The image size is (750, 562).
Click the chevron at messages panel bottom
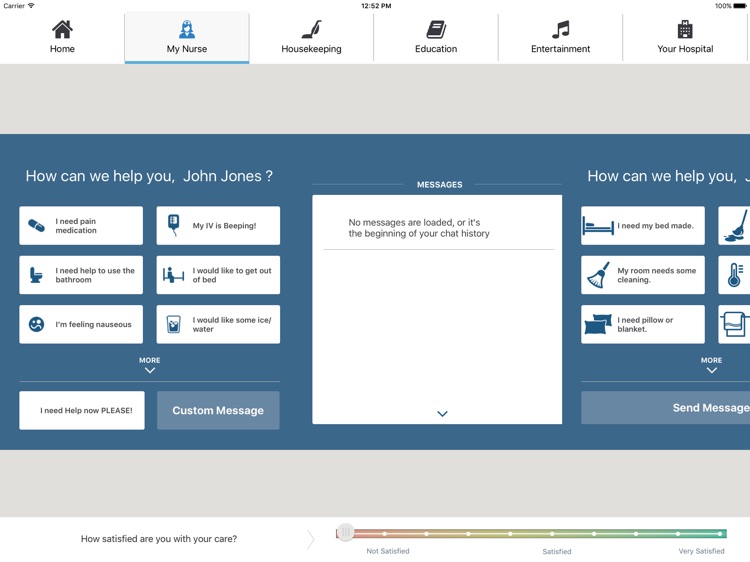click(x=442, y=414)
